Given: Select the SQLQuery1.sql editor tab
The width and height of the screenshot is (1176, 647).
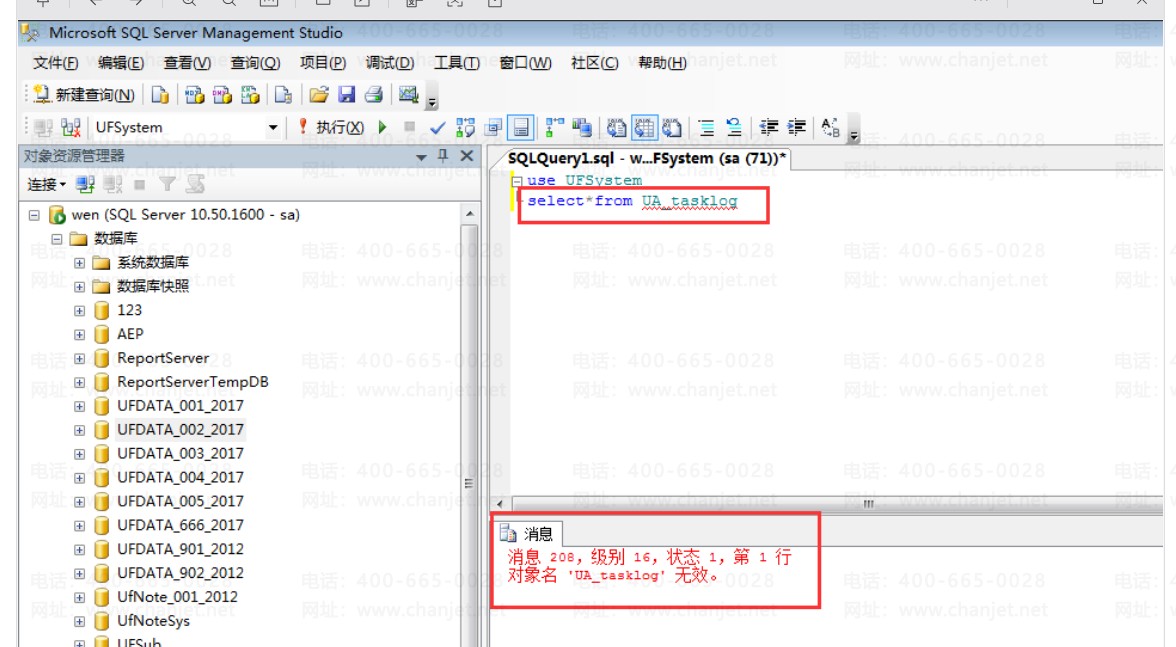Looking at the screenshot, I should point(646,159).
